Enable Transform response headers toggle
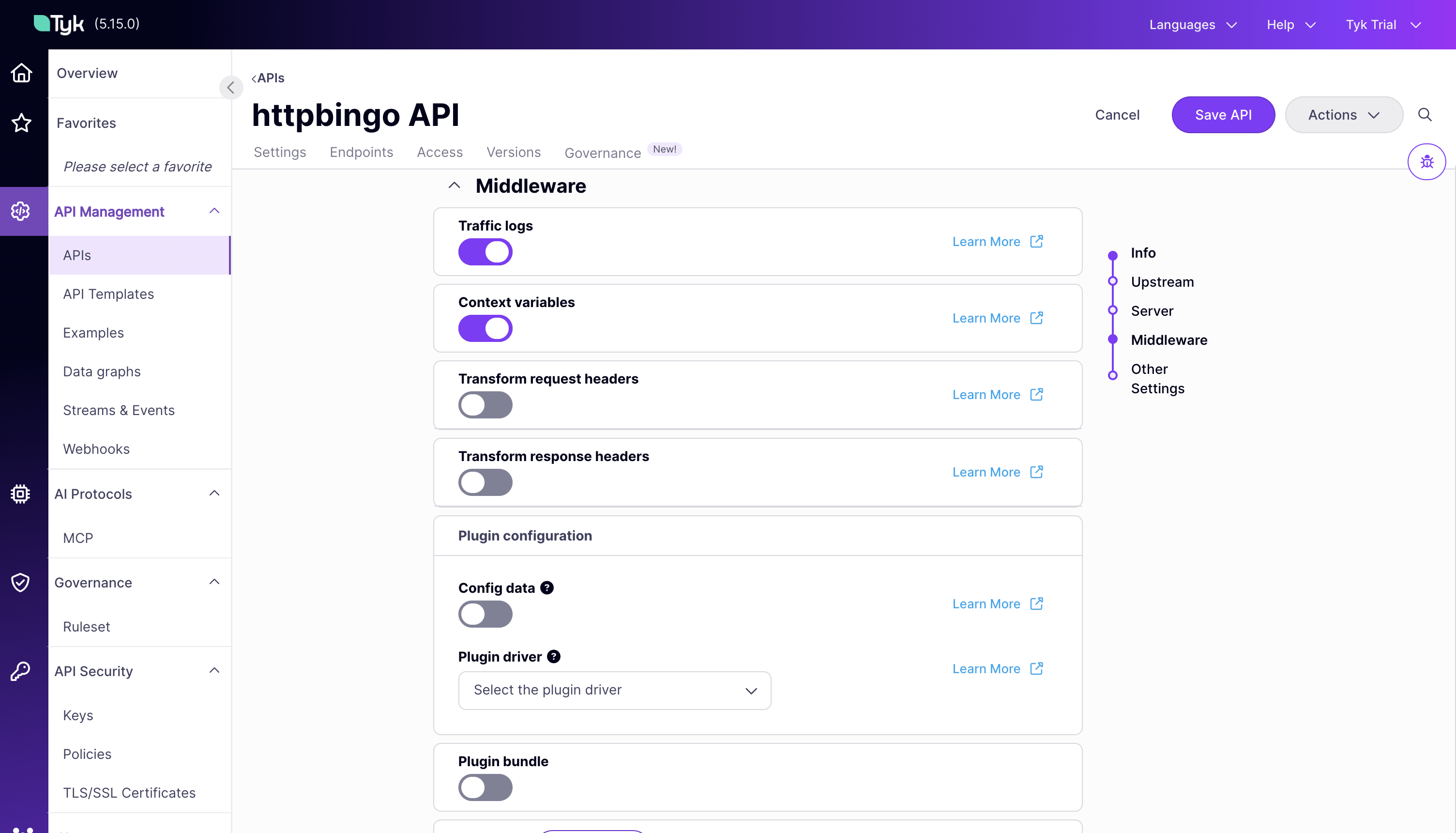1456x833 pixels. pos(485,482)
